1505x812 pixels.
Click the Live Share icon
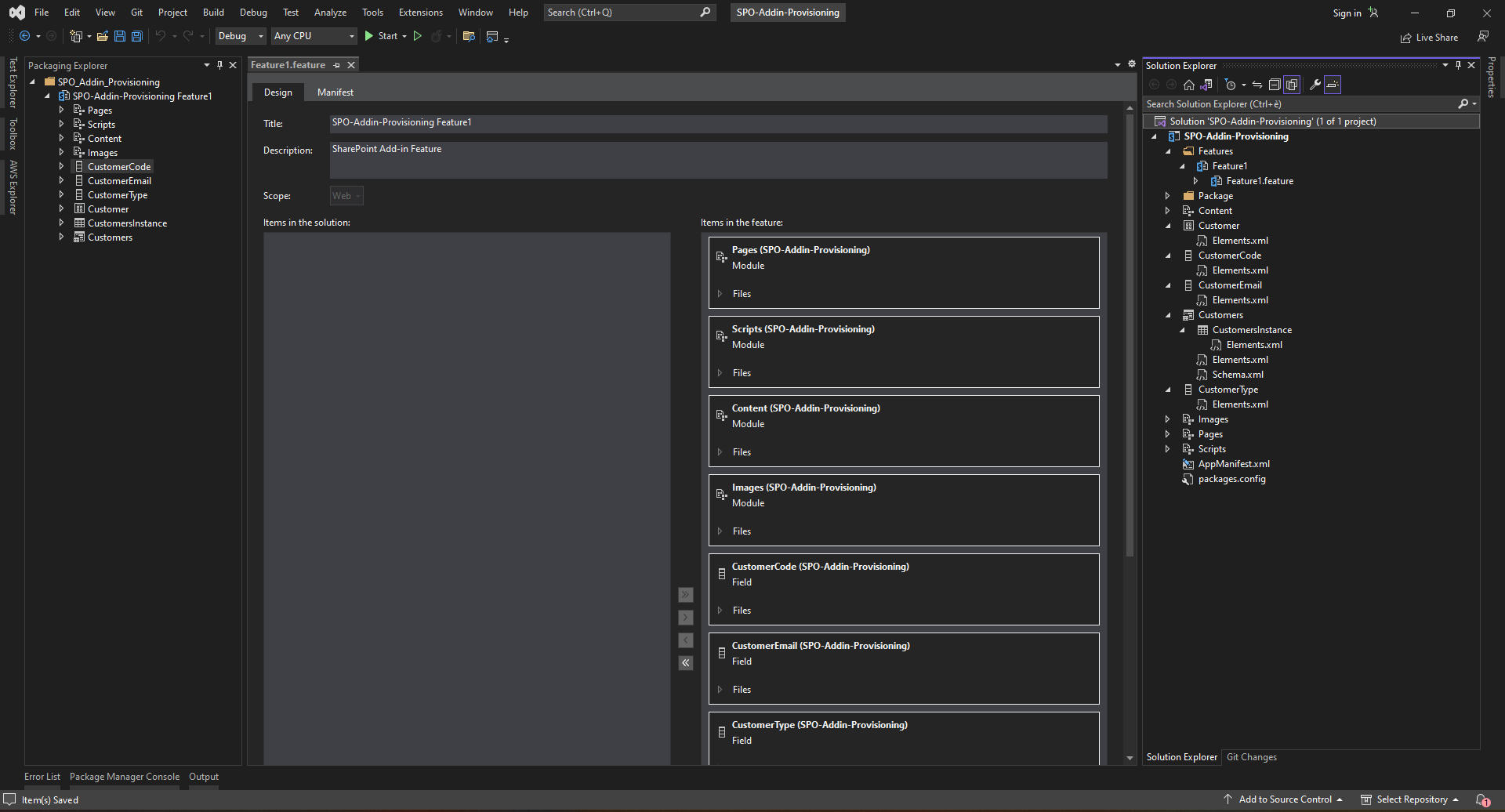(1406, 38)
